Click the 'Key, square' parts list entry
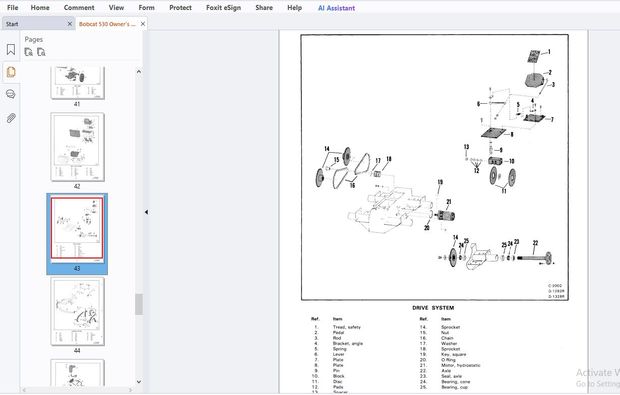This screenshot has height=395, width=620. coord(454,354)
